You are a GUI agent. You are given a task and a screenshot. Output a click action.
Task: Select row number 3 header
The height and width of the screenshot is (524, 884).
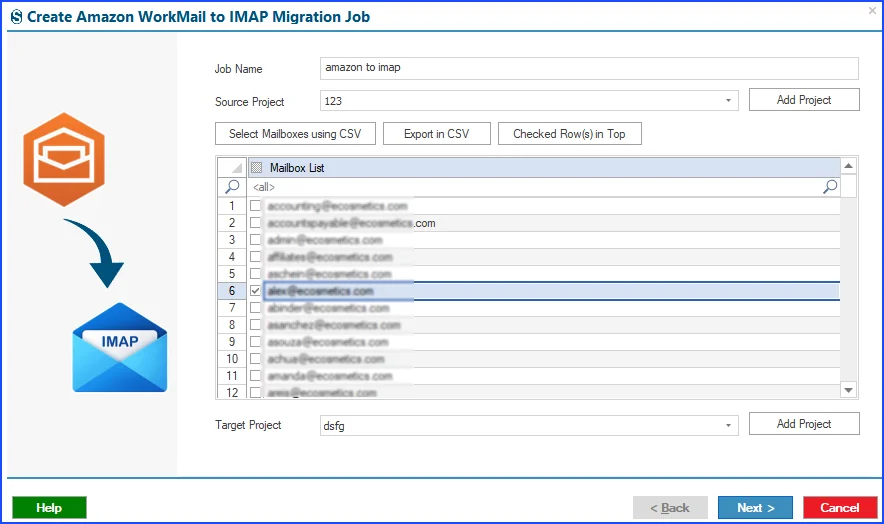click(232, 240)
